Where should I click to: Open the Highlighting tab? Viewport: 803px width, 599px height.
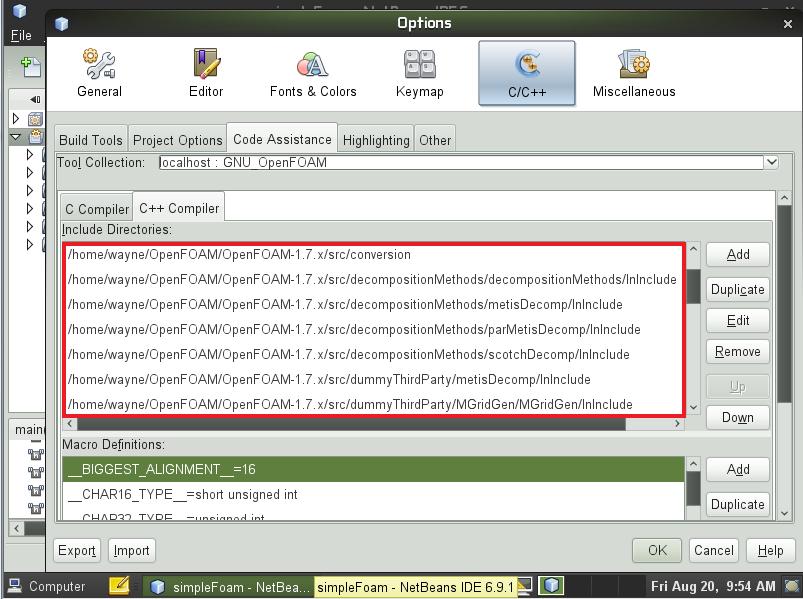(376, 140)
